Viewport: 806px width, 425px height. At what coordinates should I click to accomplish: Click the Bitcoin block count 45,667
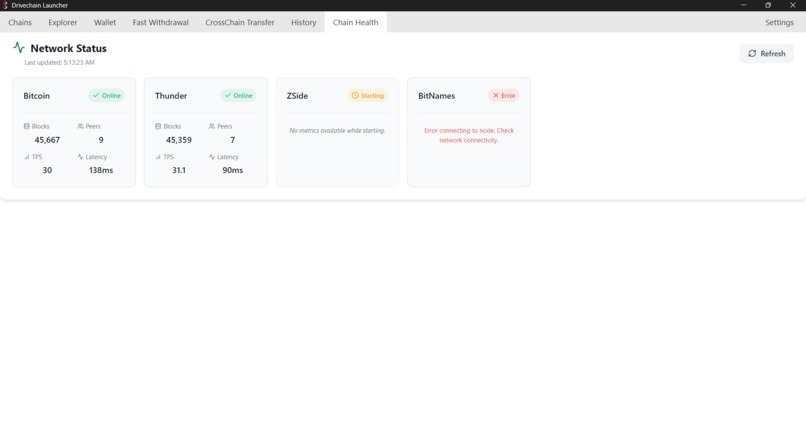(47, 140)
